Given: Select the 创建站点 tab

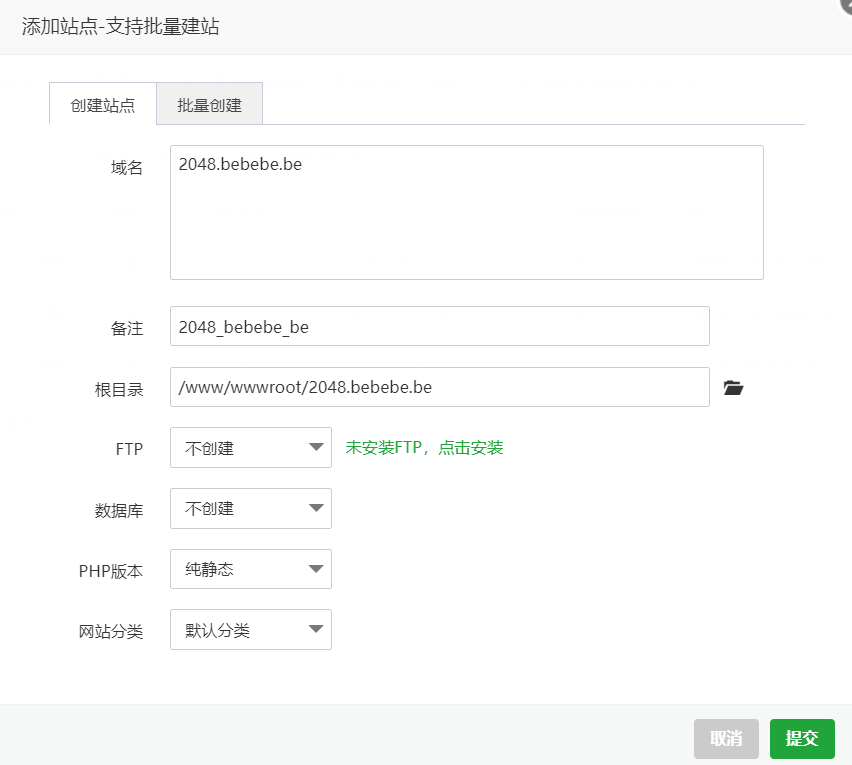Looking at the screenshot, I should [102, 103].
